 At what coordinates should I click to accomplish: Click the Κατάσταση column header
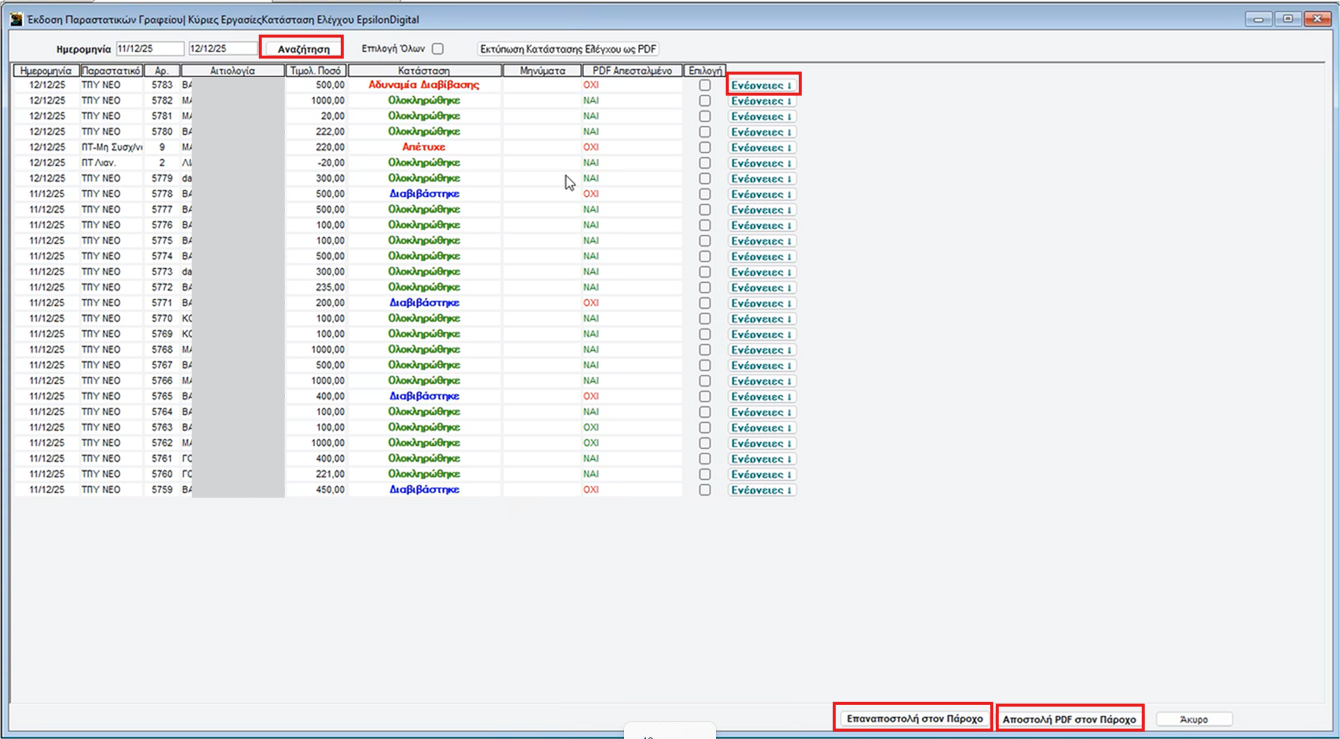pyautogui.click(x=424, y=71)
